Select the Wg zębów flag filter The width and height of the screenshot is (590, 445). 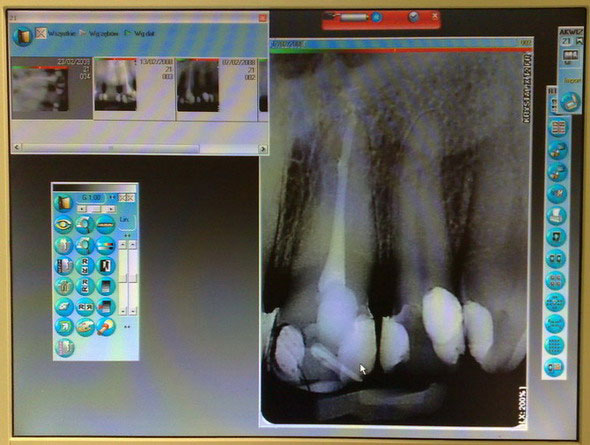coord(99,34)
